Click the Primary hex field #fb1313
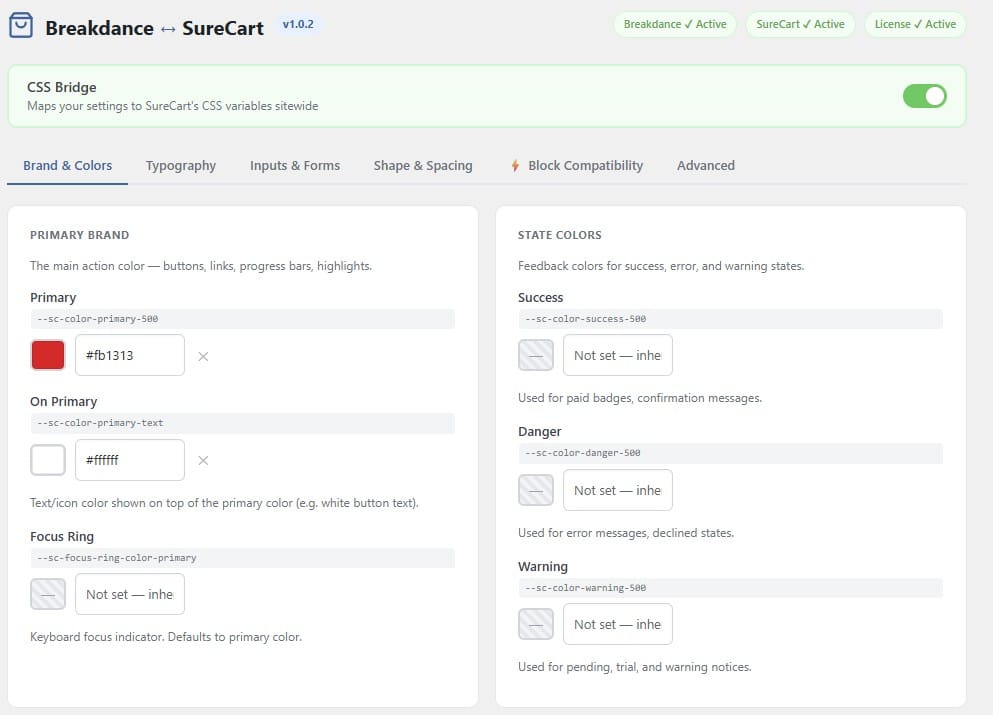The width and height of the screenshot is (993, 715). (x=130, y=355)
